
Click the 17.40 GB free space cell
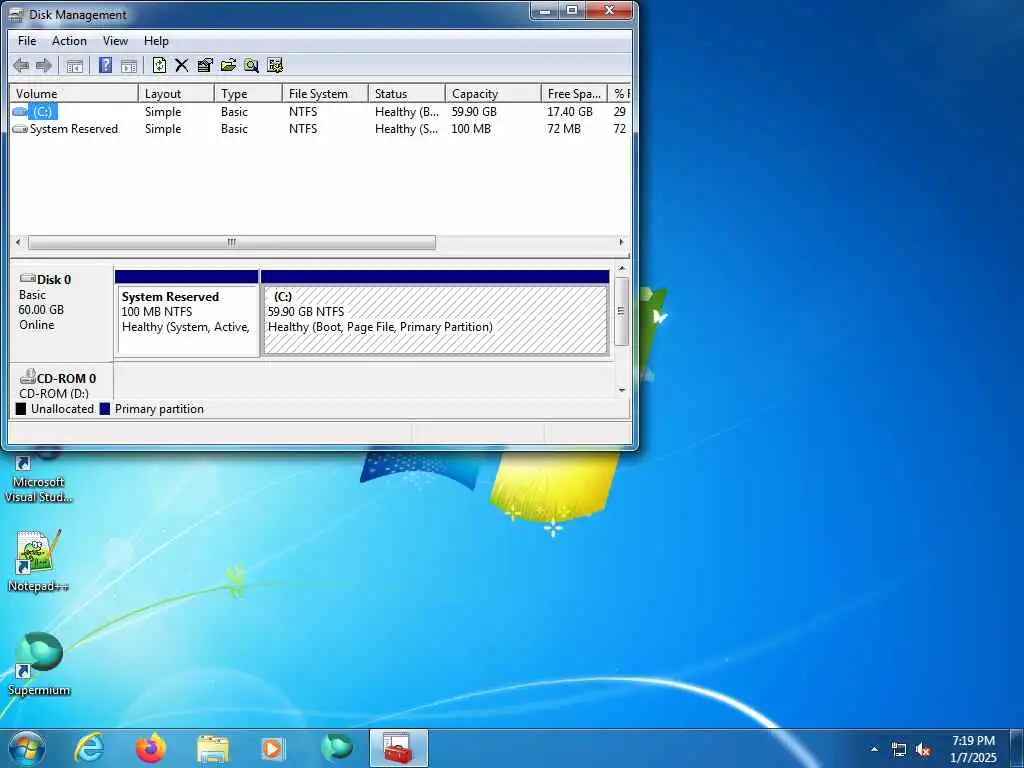point(569,112)
